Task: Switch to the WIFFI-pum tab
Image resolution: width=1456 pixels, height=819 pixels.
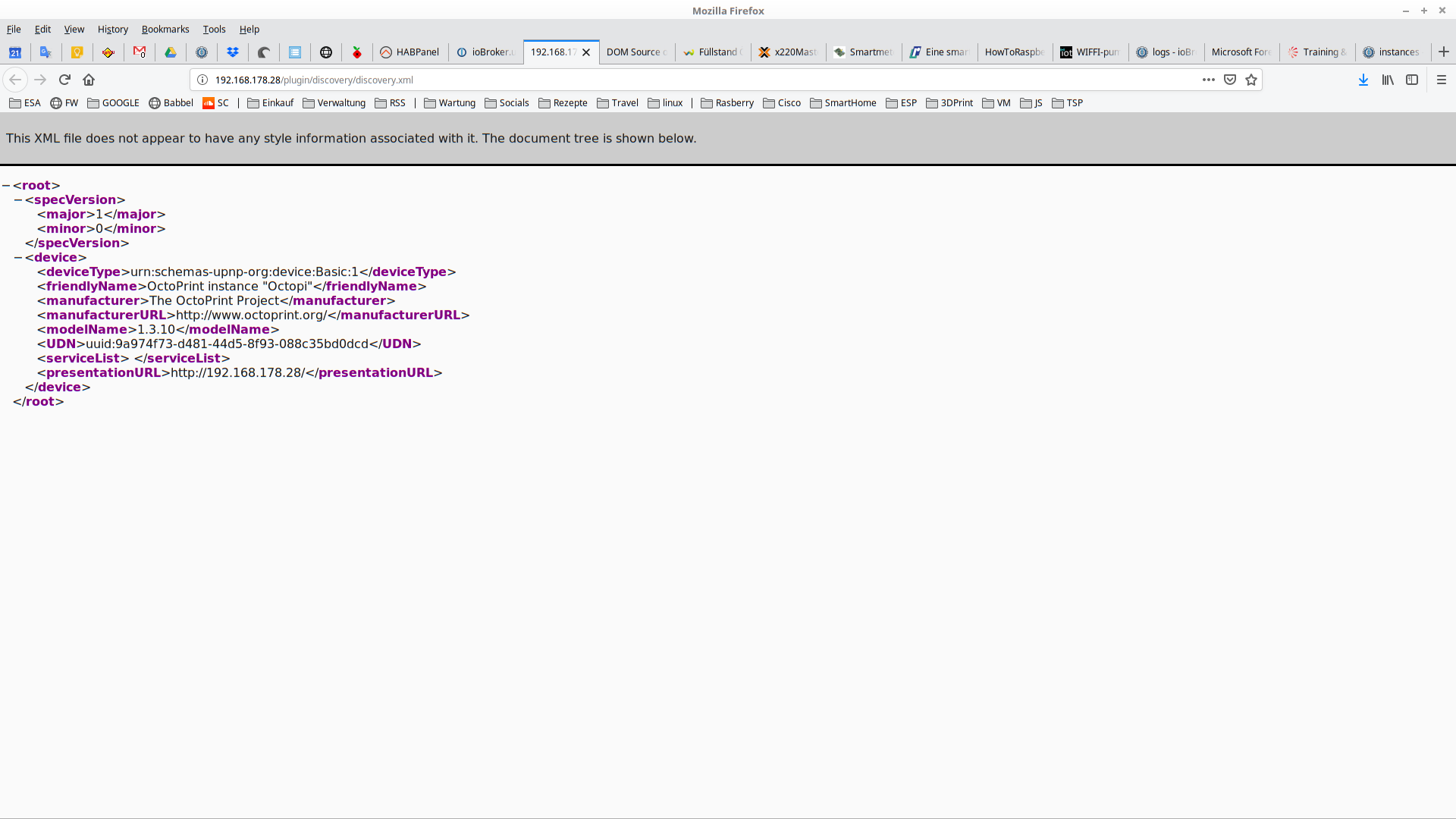Action: click(1090, 52)
